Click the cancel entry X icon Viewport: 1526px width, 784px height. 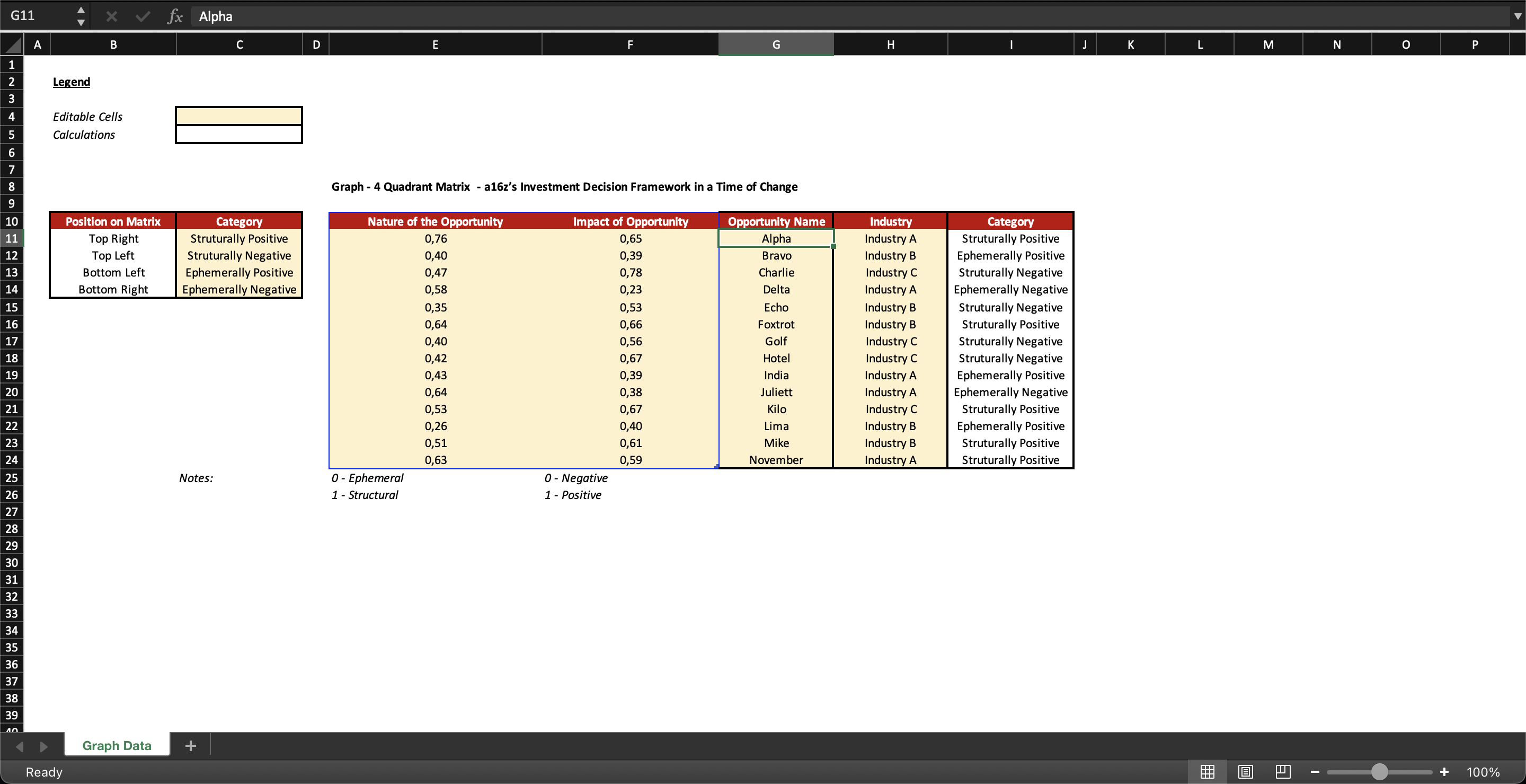point(111,16)
